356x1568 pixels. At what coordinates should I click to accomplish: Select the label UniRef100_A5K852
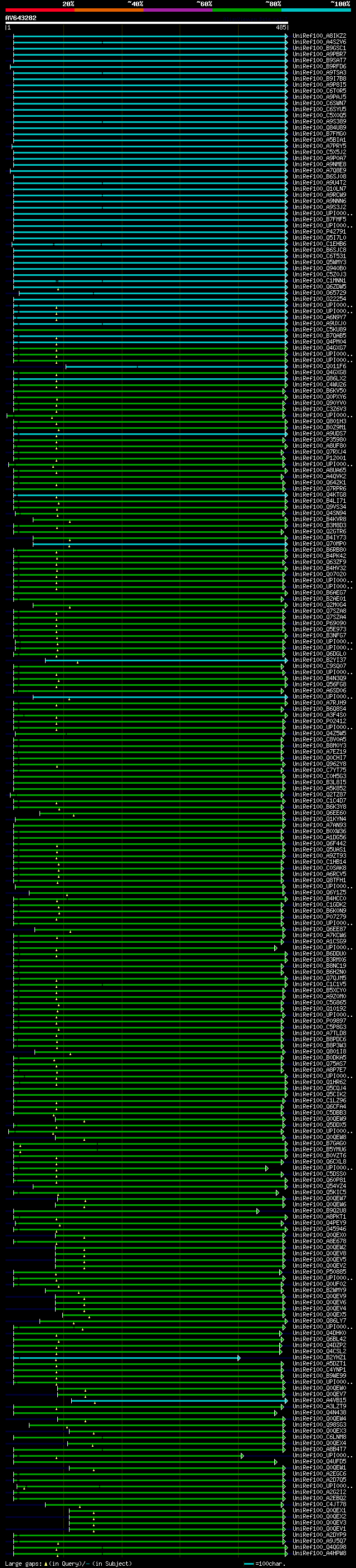click(x=319, y=789)
